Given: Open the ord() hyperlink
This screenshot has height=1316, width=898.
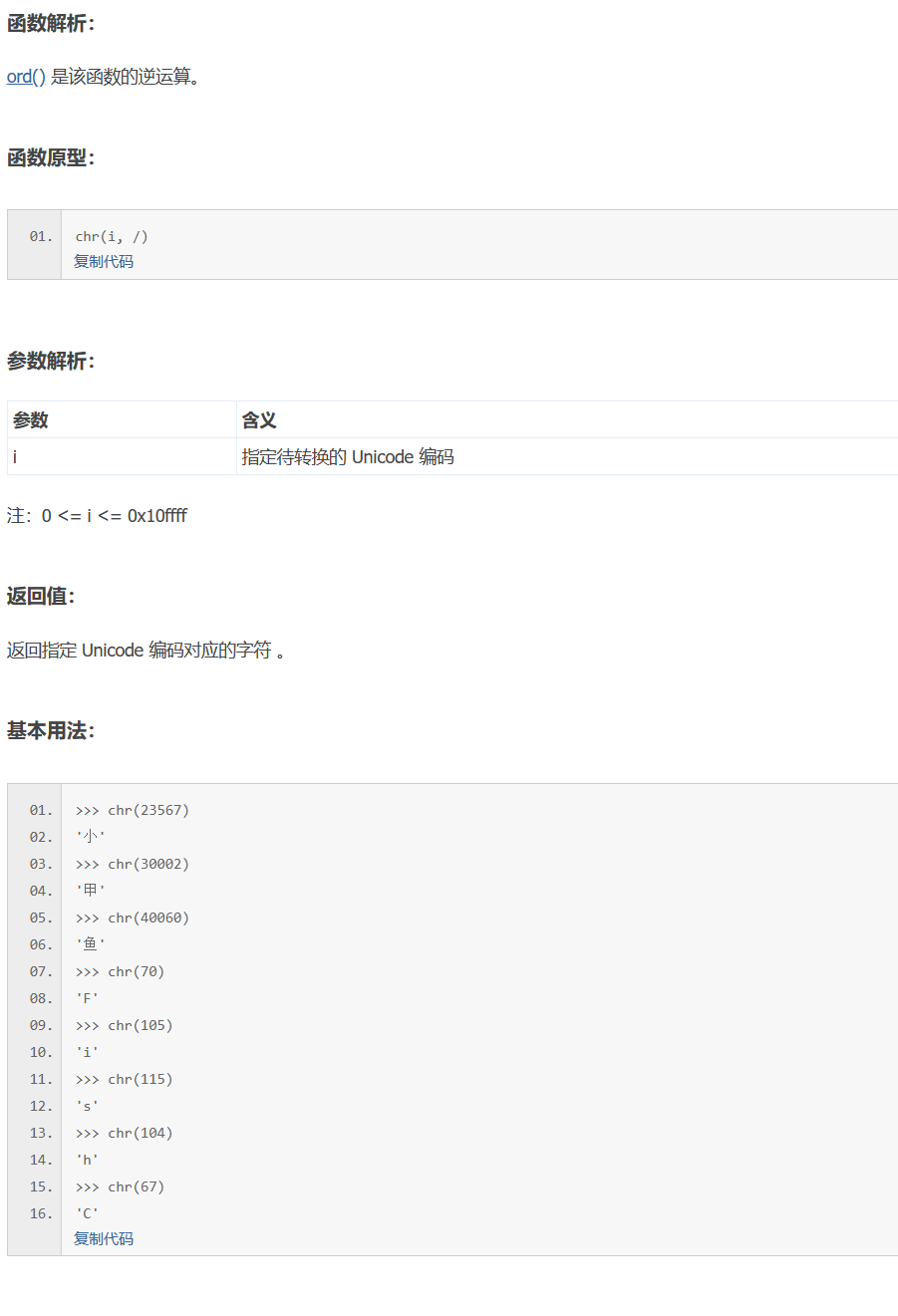Looking at the screenshot, I should coord(22,77).
